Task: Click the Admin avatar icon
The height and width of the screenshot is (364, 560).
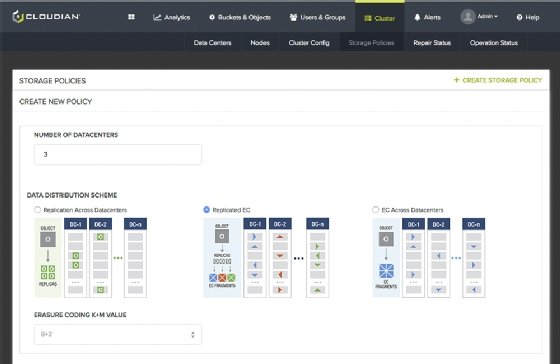Action: click(x=468, y=16)
